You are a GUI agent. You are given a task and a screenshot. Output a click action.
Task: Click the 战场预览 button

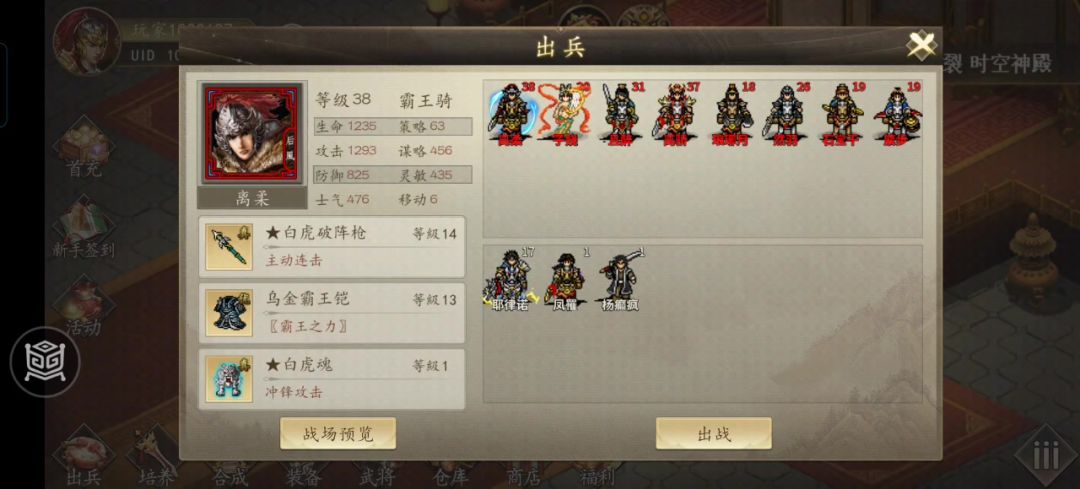(338, 433)
